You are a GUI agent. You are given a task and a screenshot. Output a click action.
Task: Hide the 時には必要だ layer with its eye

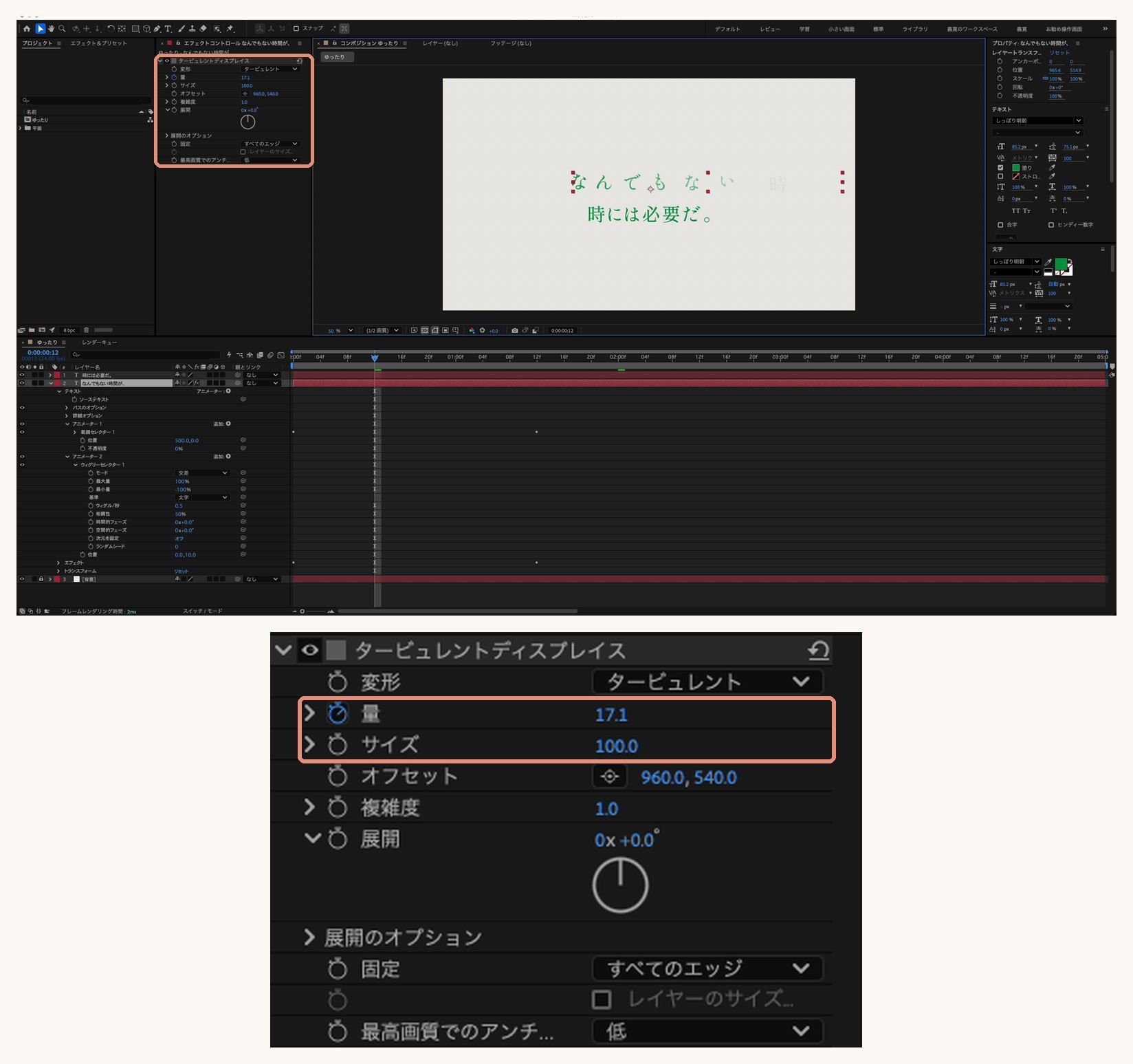tap(22, 375)
